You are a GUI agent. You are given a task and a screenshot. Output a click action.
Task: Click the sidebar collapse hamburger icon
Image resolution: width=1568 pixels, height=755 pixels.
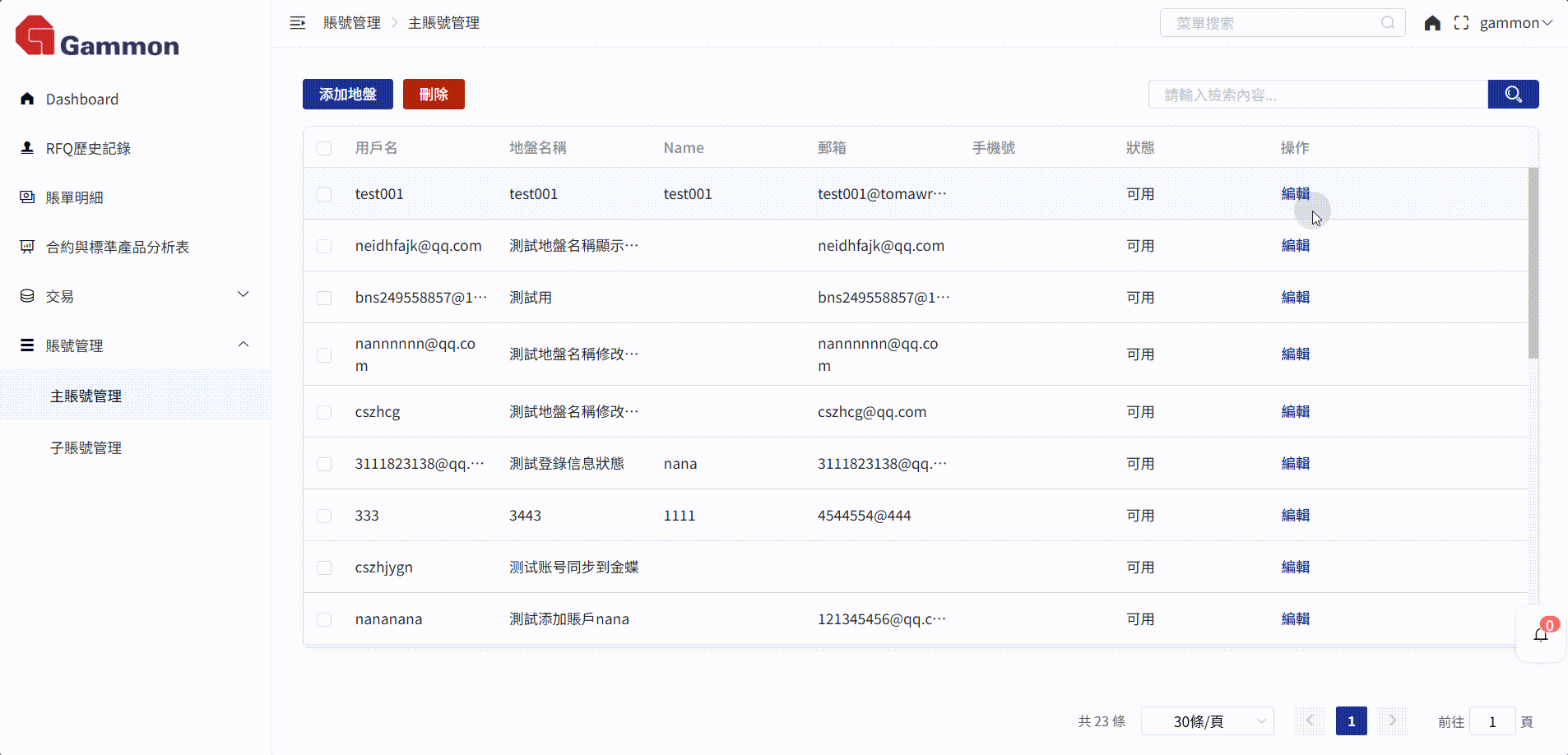tap(297, 23)
